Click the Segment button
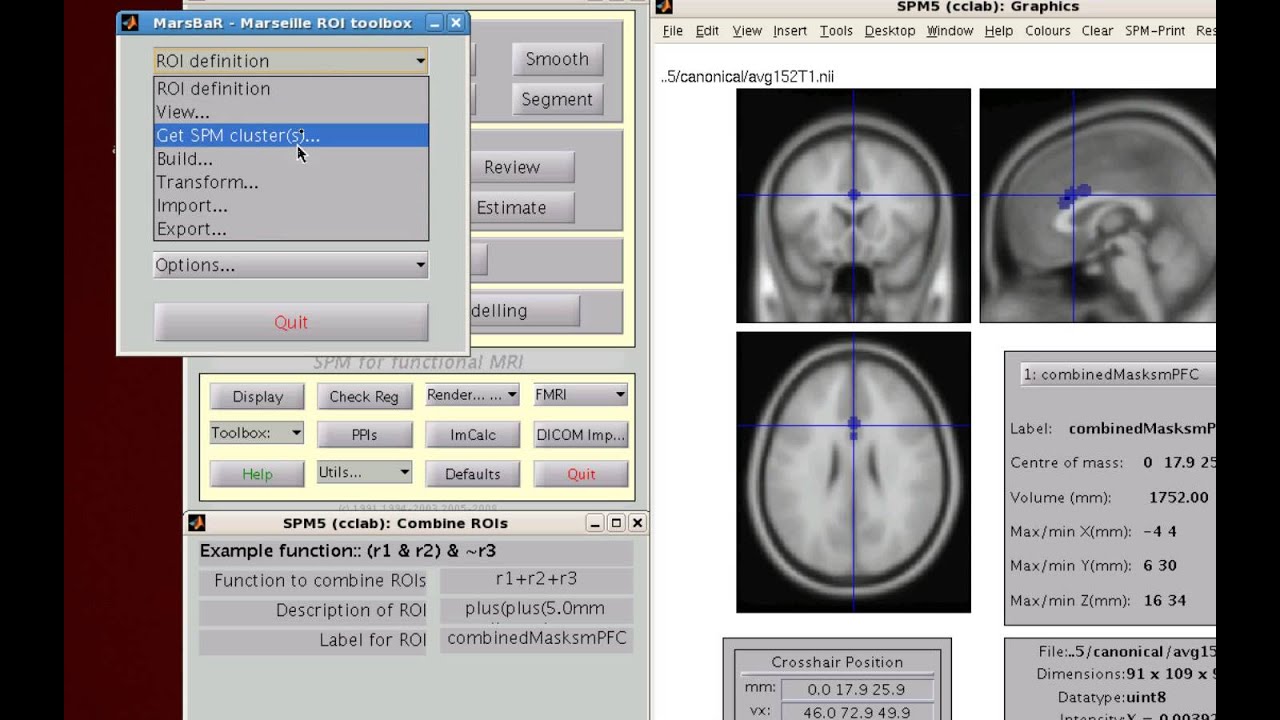The image size is (1280, 720). pyautogui.click(x=557, y=99)
